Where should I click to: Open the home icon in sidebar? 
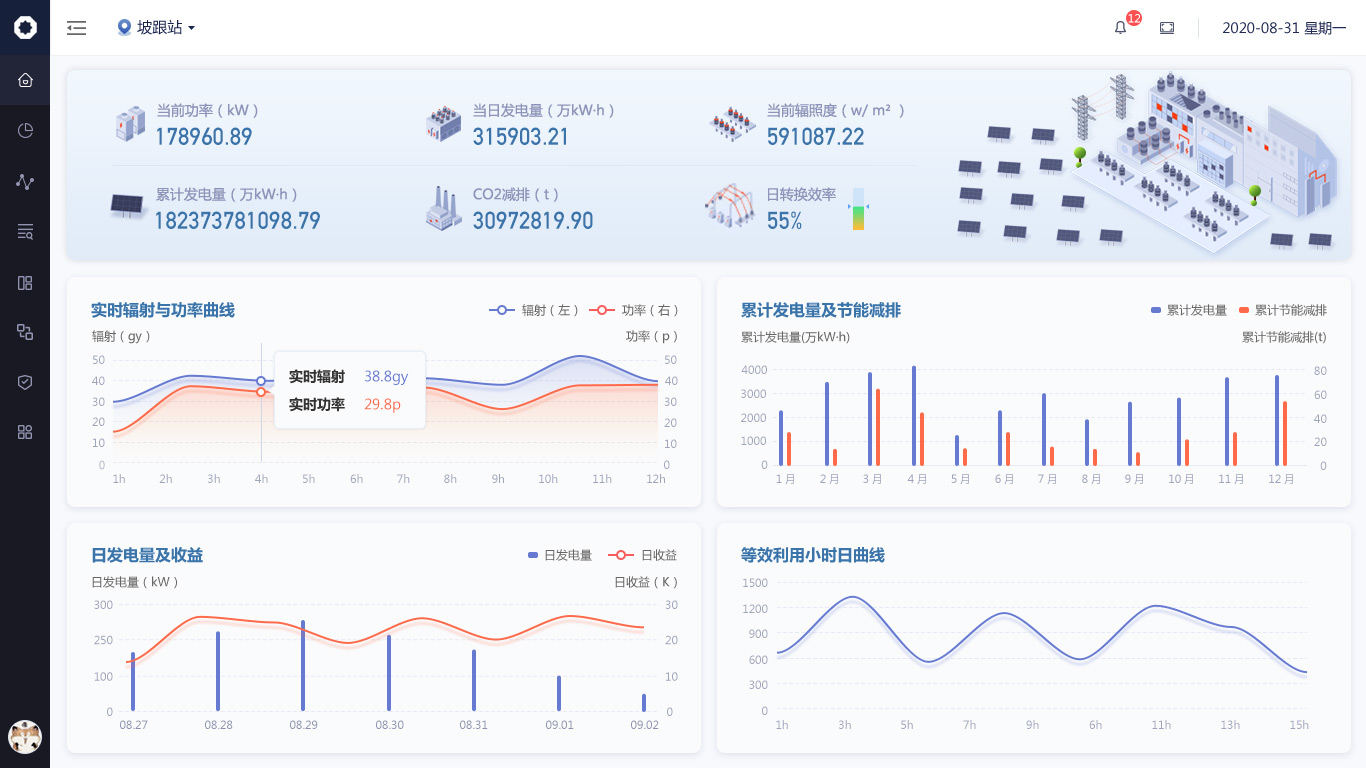tap(25, 80)
